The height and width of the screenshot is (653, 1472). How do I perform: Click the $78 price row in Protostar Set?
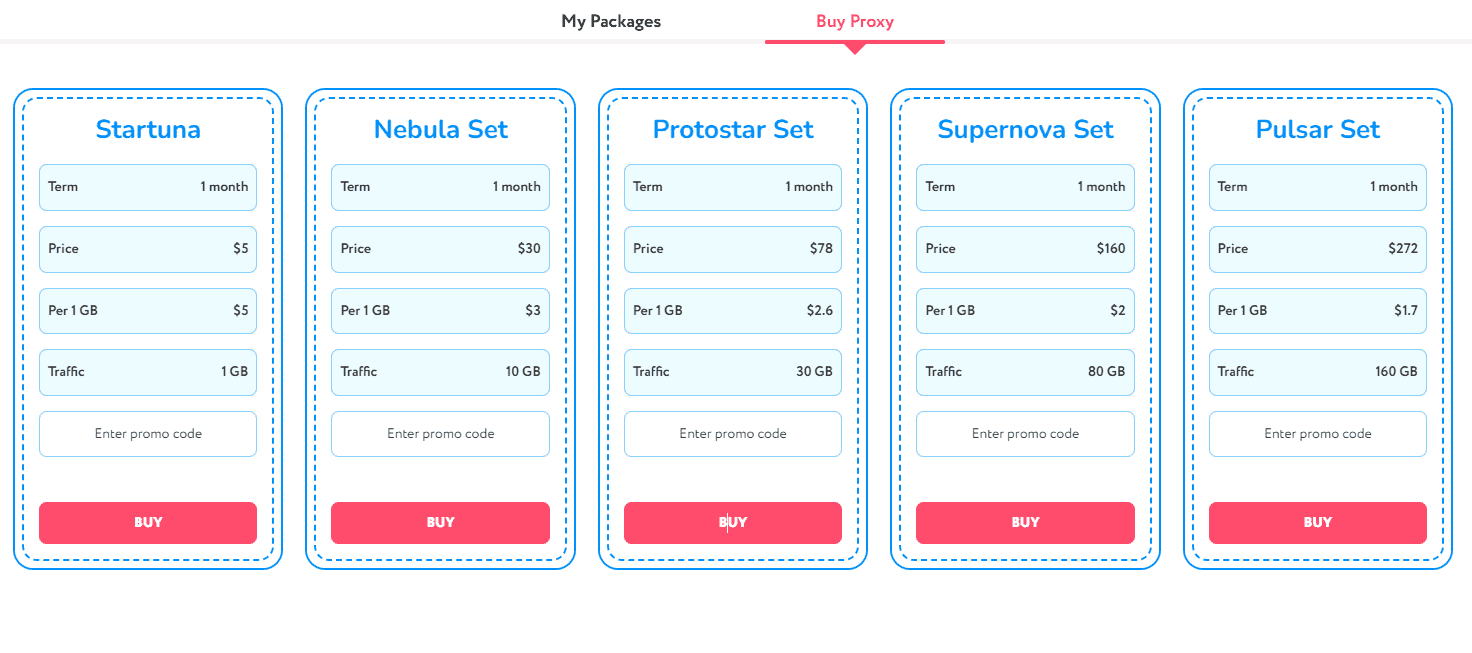[732, 249]
